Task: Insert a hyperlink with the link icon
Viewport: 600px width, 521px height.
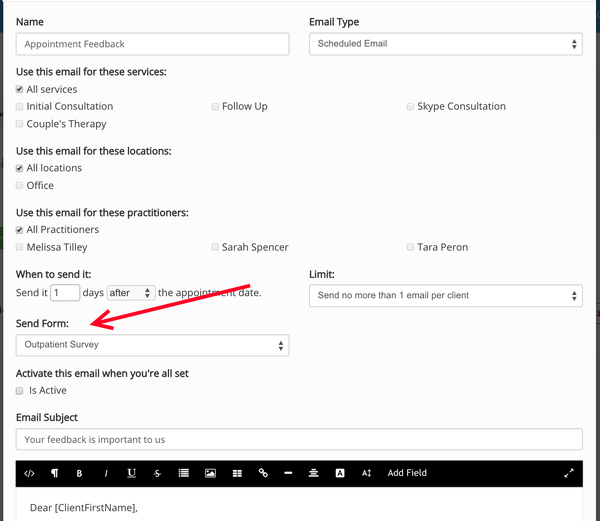Action: pos(263,473)
